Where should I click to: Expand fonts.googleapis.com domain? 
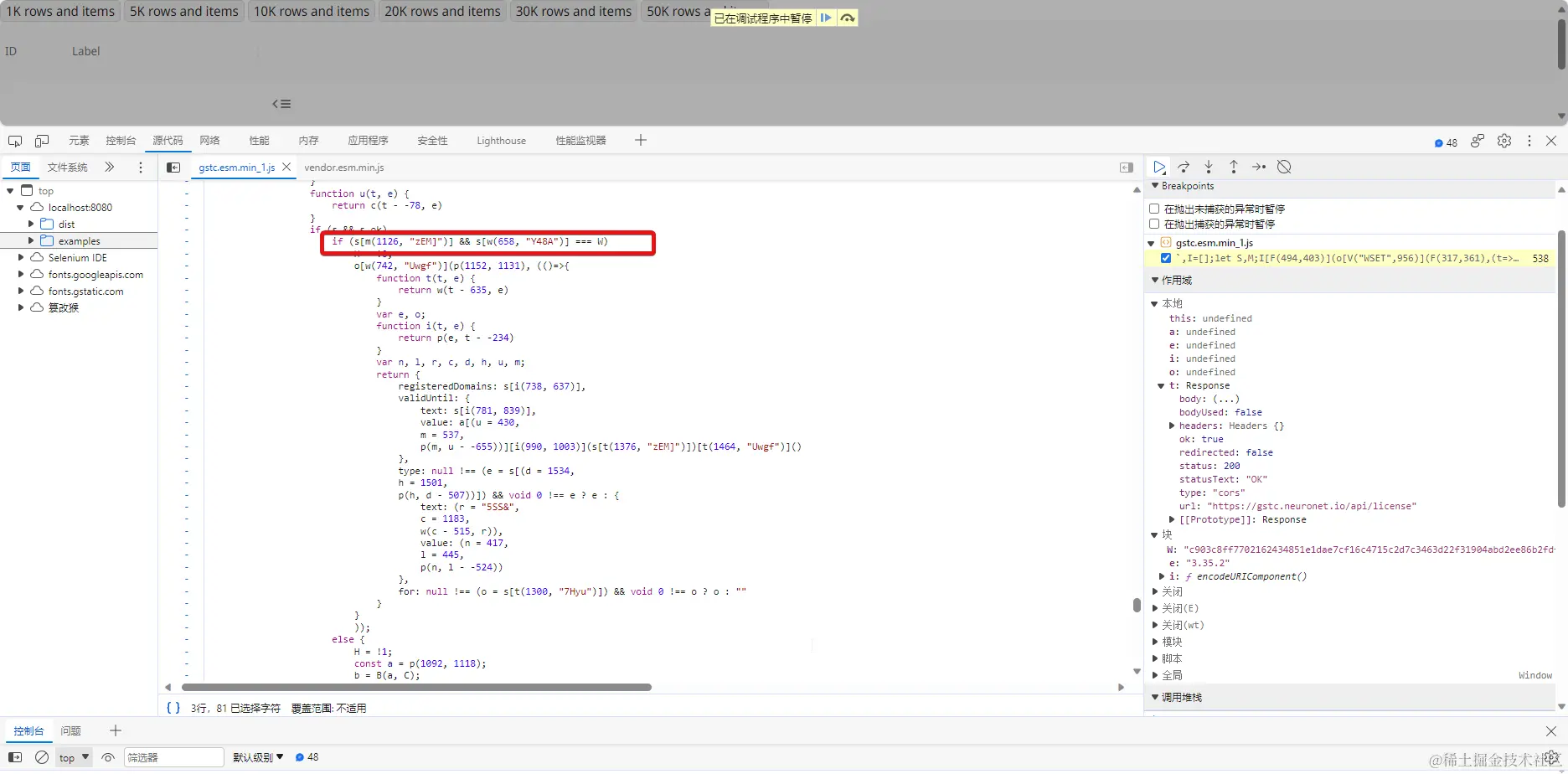pyautogui.click(x=21, y=274)
